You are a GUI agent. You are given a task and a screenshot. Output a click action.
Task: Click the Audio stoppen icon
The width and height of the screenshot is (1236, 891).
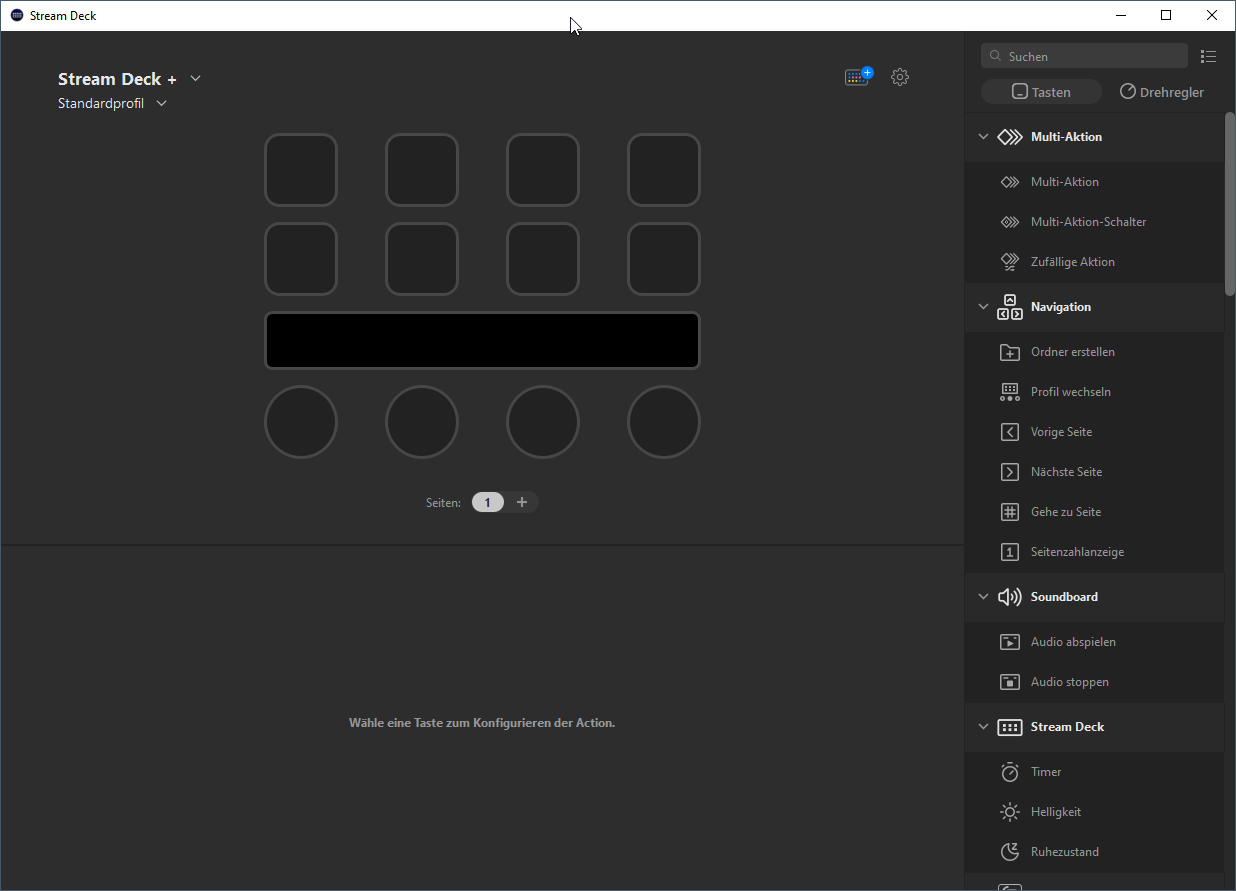1010,682
